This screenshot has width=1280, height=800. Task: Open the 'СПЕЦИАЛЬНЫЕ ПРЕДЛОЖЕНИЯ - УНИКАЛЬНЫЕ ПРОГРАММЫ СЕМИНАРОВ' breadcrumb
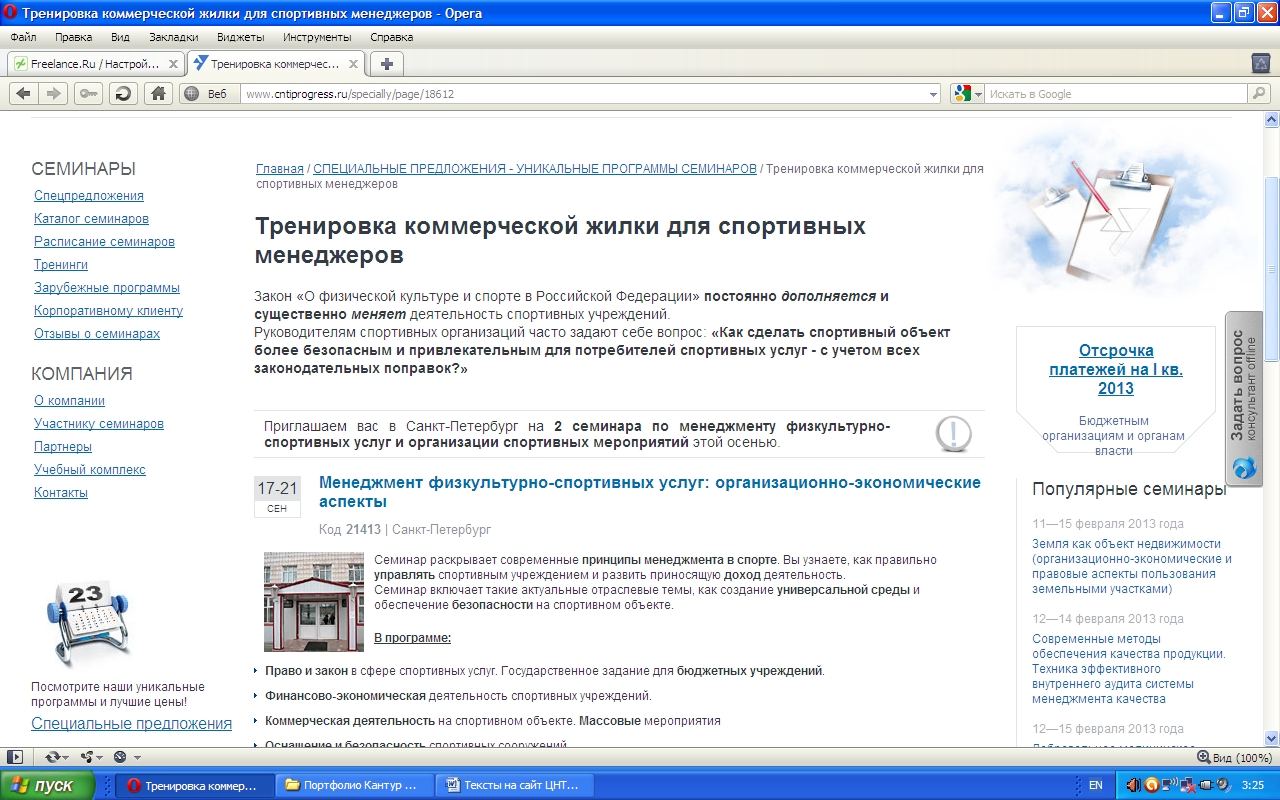pos(535,169)
